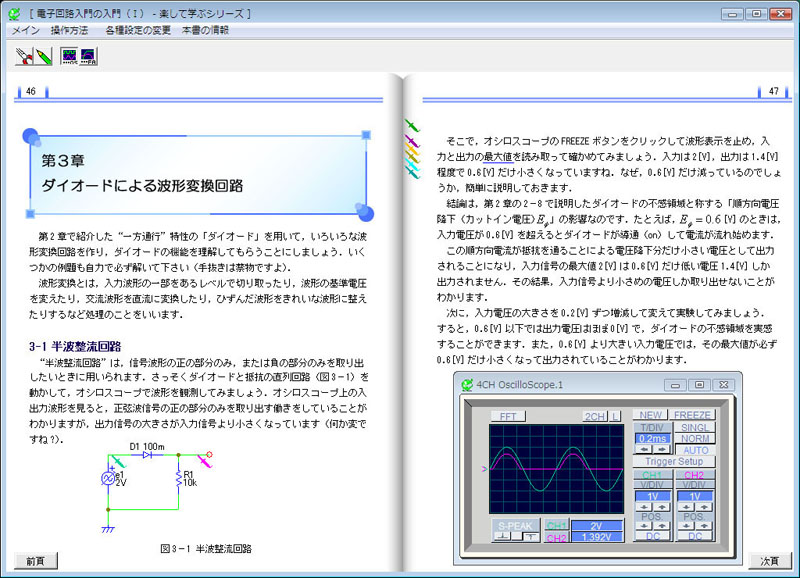Click the T/DIV value 0.2ms
This screenshot has height=578, width=800.
653,439
